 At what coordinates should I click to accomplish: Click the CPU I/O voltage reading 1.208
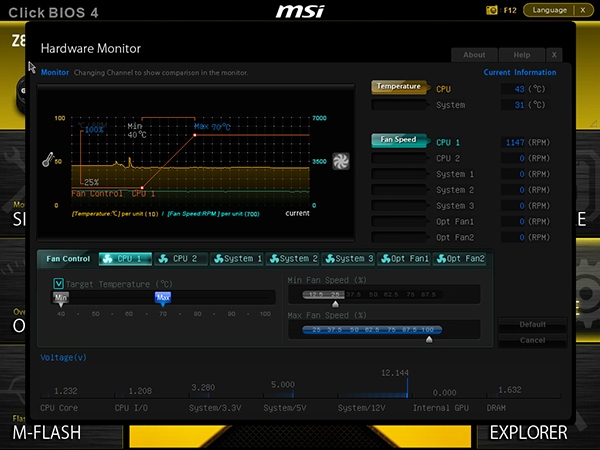tap(140, 391)
